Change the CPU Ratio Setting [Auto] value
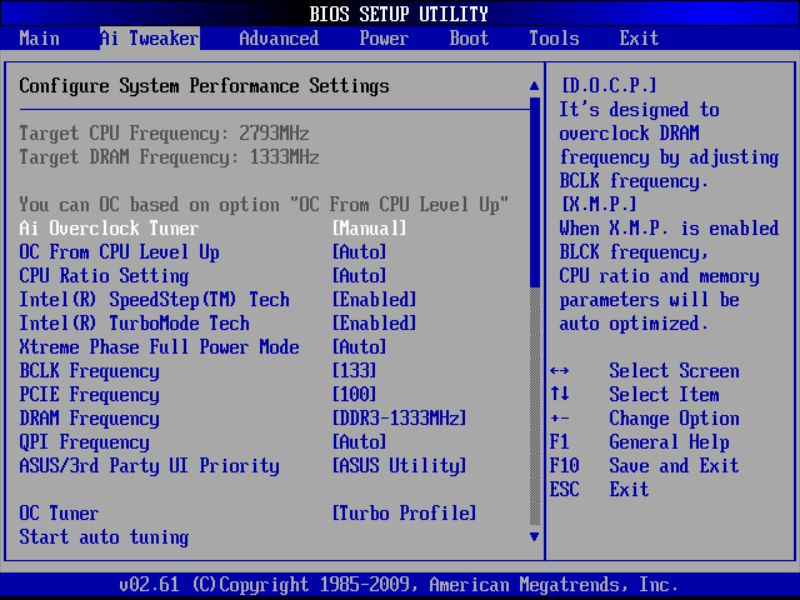The width and height of the screenshot is (800, 600). pos(359,276)
